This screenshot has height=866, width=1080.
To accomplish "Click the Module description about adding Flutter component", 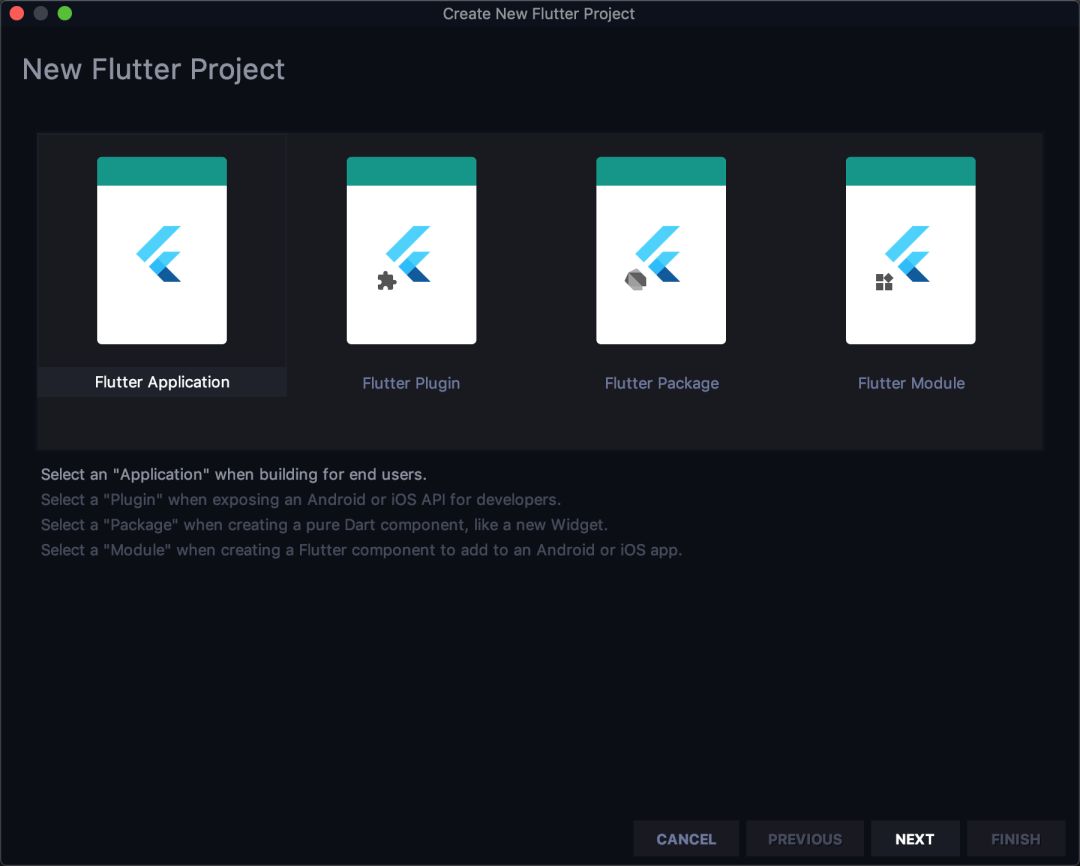I will (x=362, y=550).
